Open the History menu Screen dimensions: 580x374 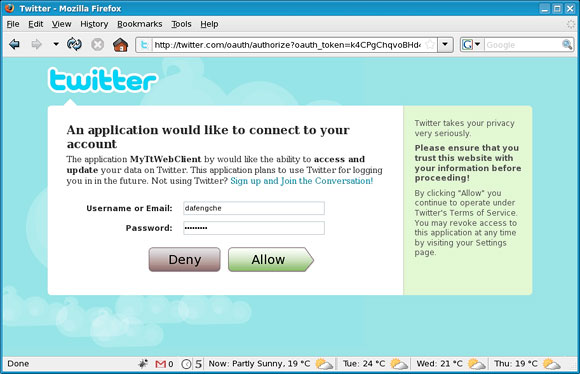coord(94,24)
